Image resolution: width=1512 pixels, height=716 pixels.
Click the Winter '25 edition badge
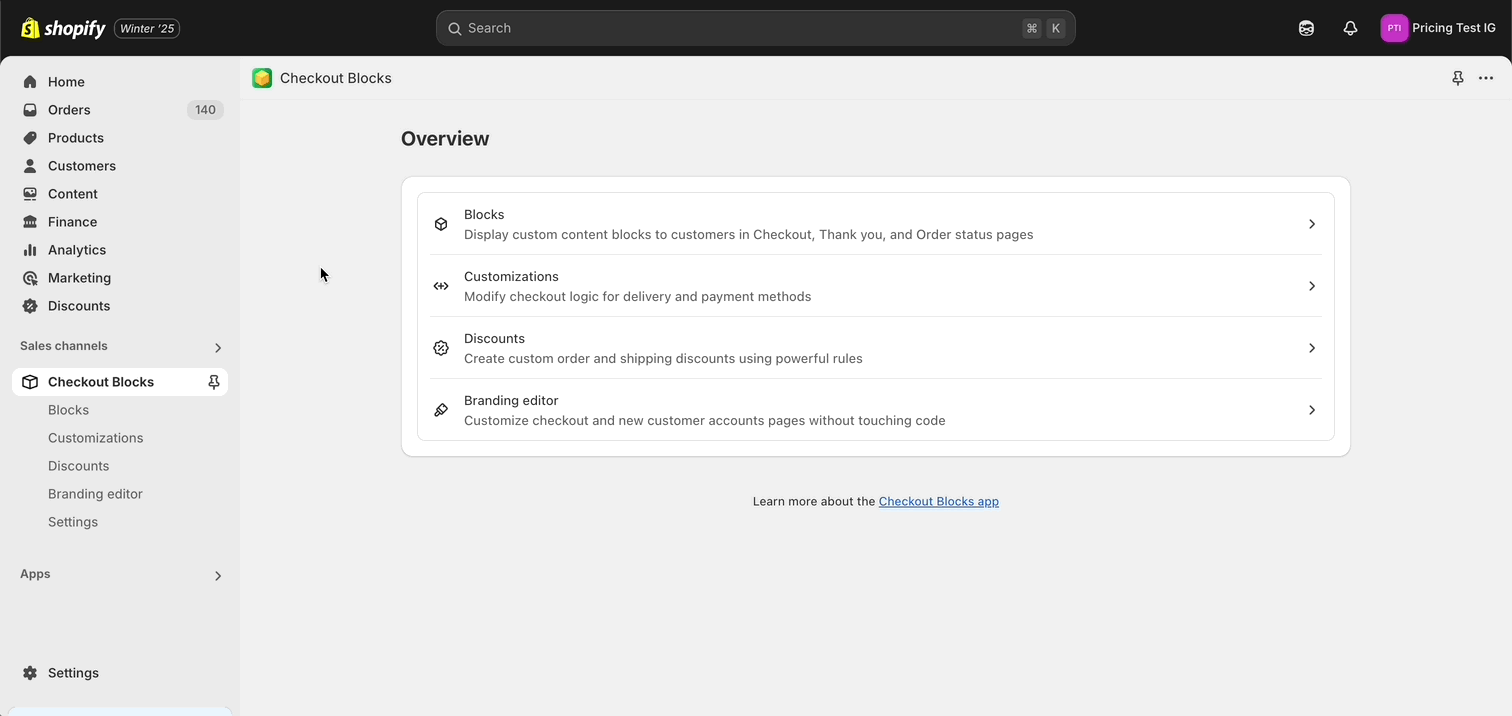tap(147, 28)
